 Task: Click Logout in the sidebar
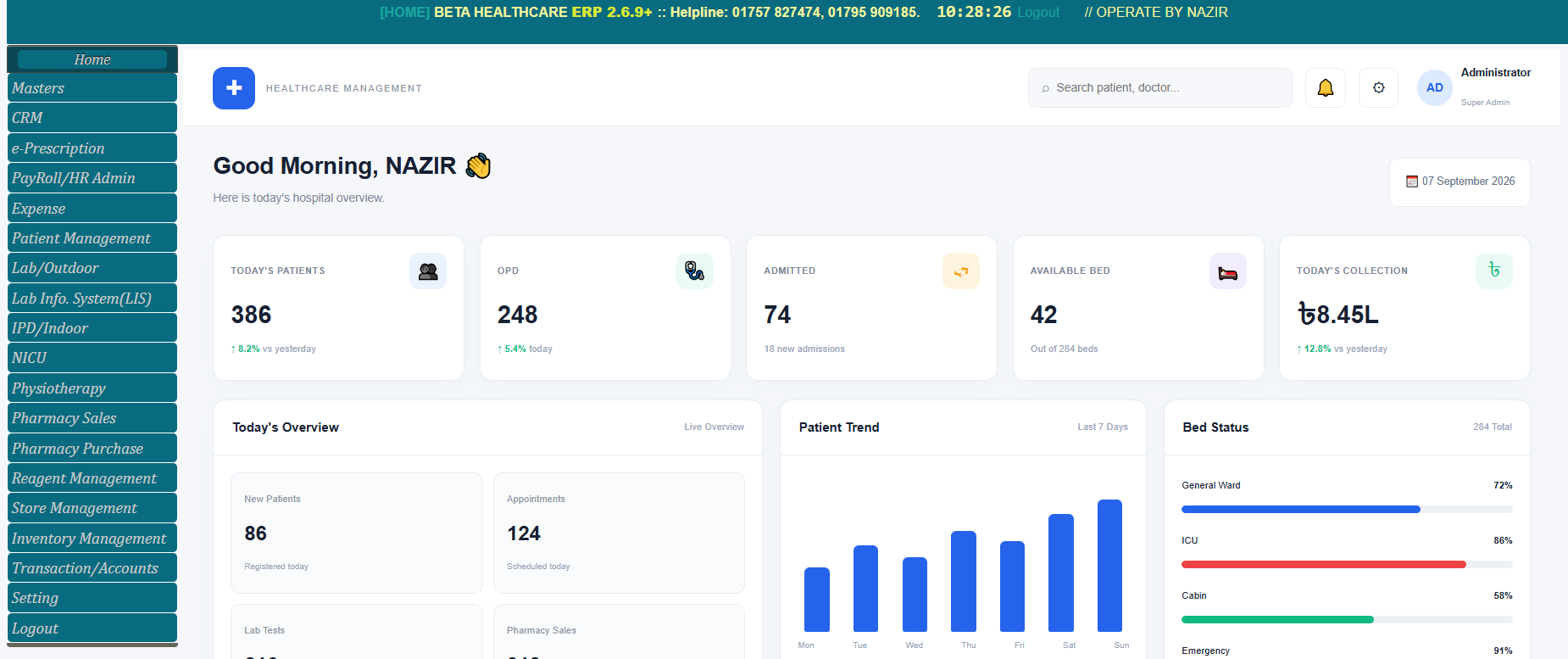coord(92,628)
